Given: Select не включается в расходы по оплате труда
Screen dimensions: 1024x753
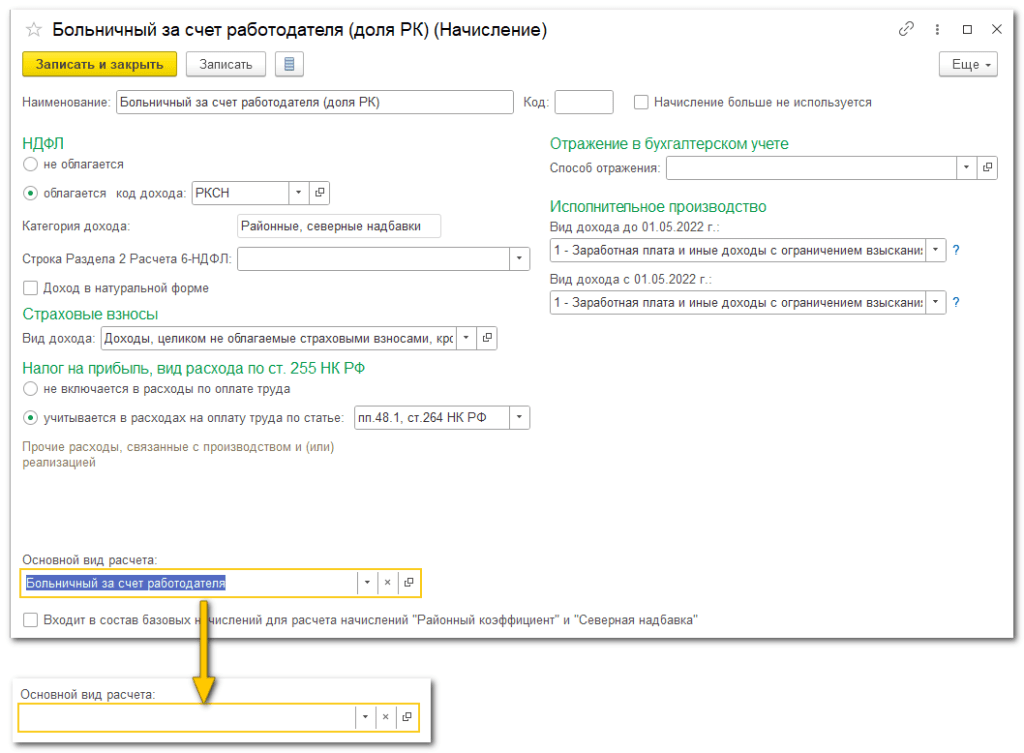Looking at the screenshot, I should coord(30,388).
